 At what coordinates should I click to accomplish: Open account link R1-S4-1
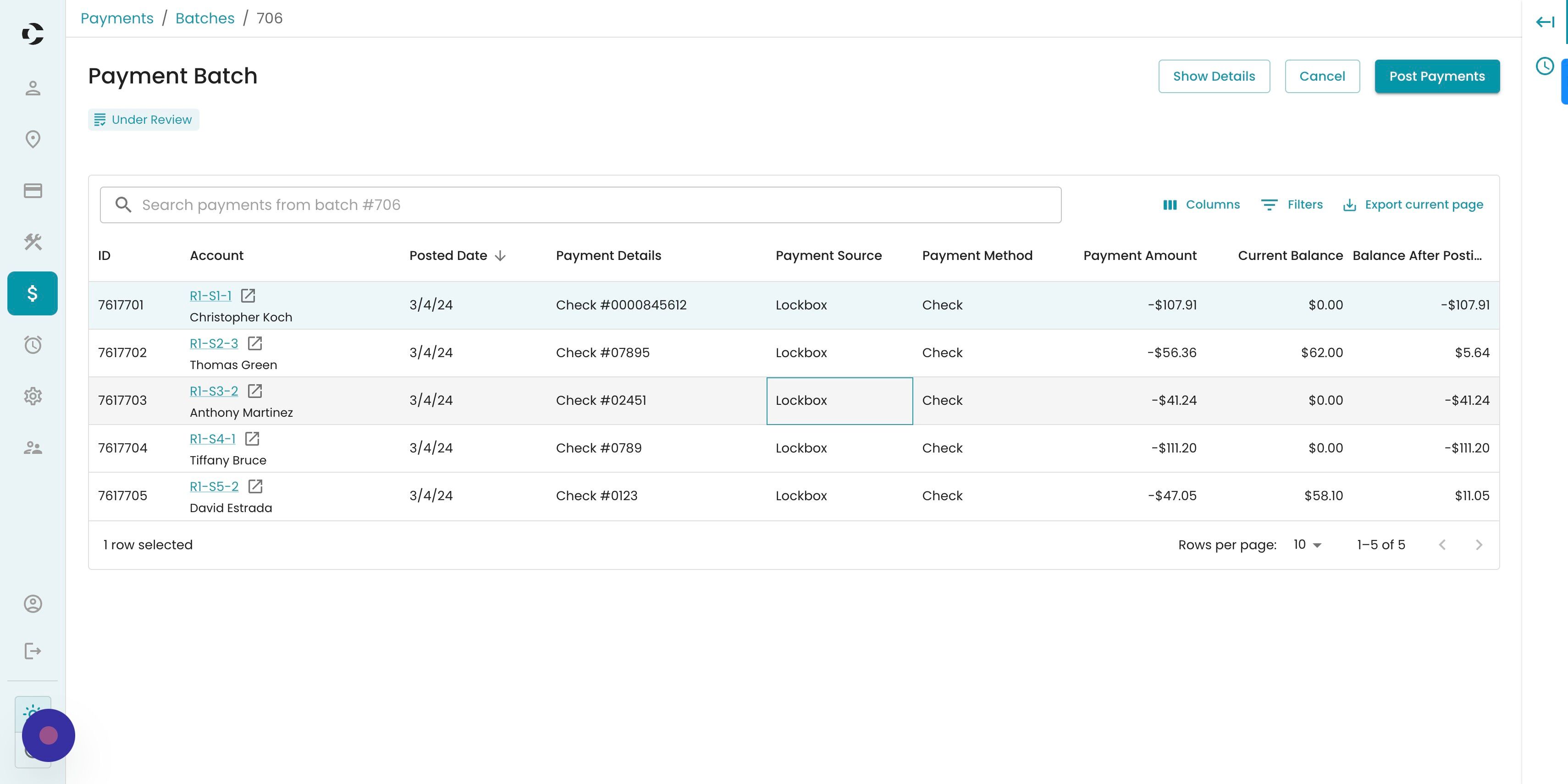pyautogui.click(x=212, y=439)
